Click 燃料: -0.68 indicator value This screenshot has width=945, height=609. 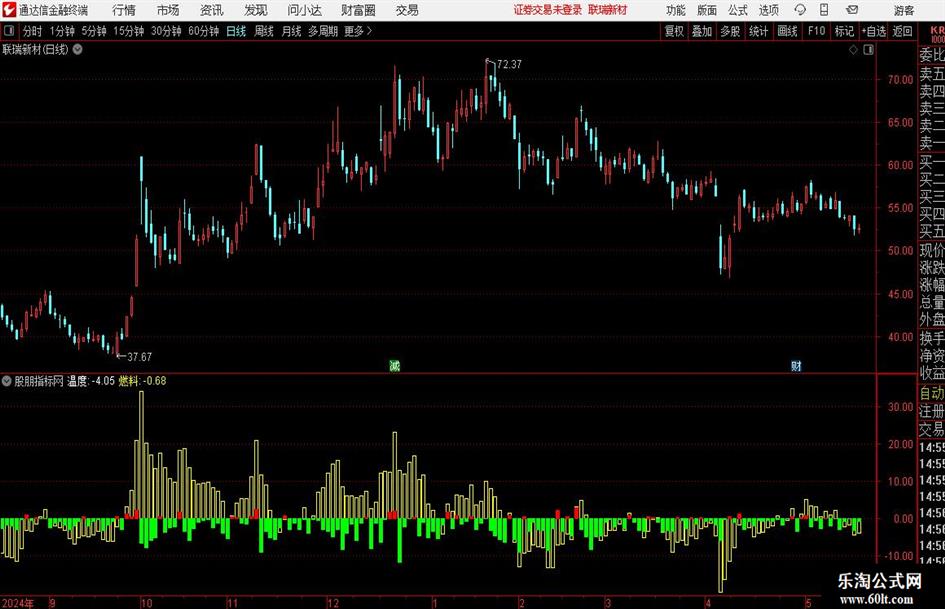[143, 381]
